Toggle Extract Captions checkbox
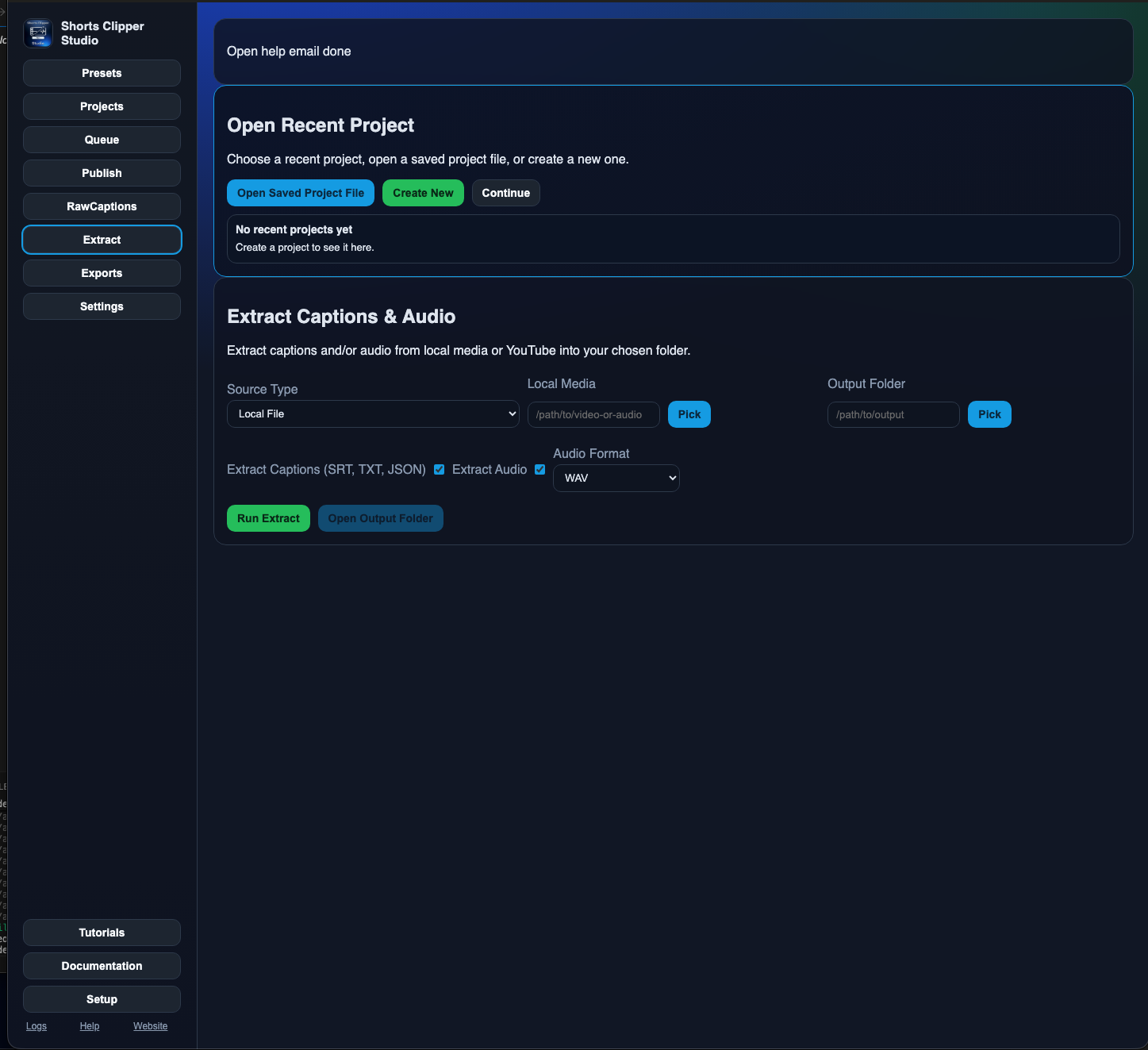This screenshot has height=1050, width=1148. pyautogui.click(x=439, y=470)
